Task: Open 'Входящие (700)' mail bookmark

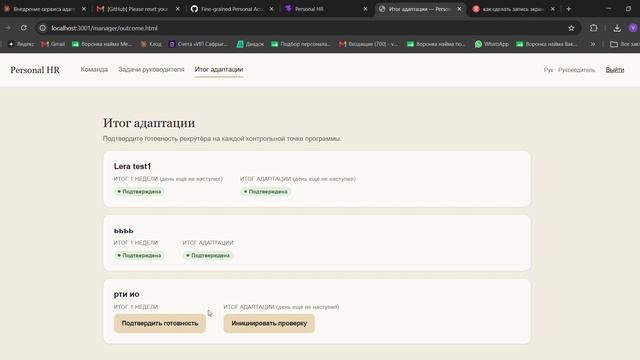Action: tap(369, 44)
